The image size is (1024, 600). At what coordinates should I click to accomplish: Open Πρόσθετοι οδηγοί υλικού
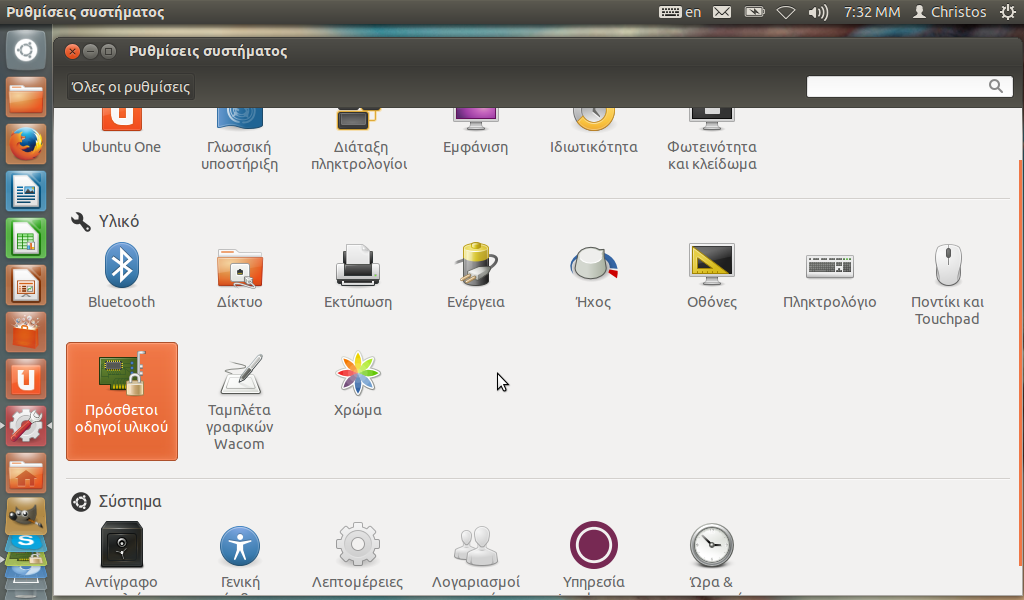click(121, 401)
